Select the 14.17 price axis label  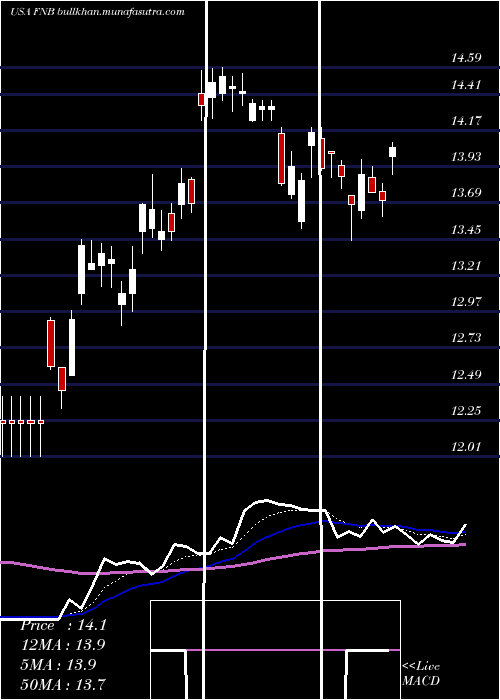(466, 121)
